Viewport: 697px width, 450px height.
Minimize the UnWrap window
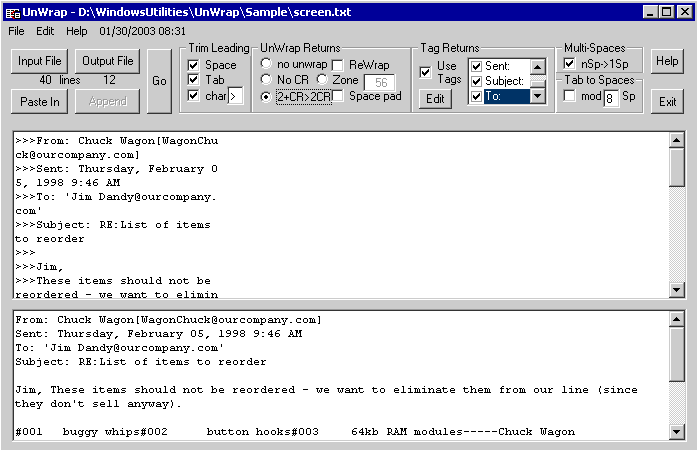(650, 12)
